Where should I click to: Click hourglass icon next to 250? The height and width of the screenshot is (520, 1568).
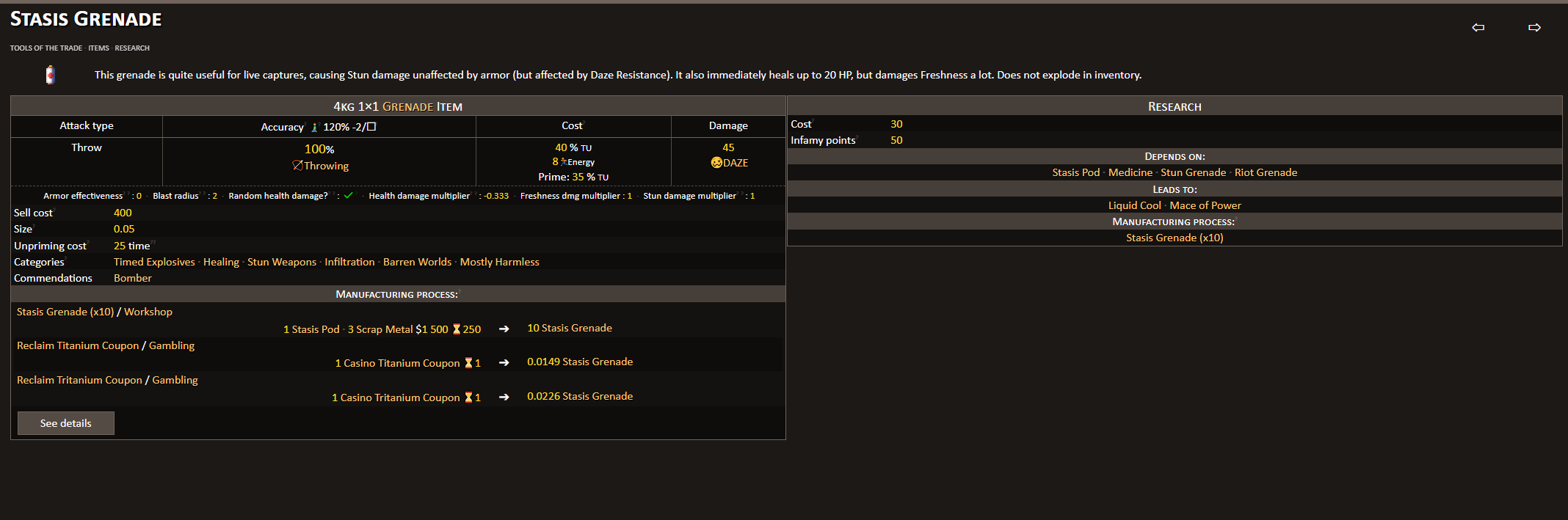click(457, 329)
